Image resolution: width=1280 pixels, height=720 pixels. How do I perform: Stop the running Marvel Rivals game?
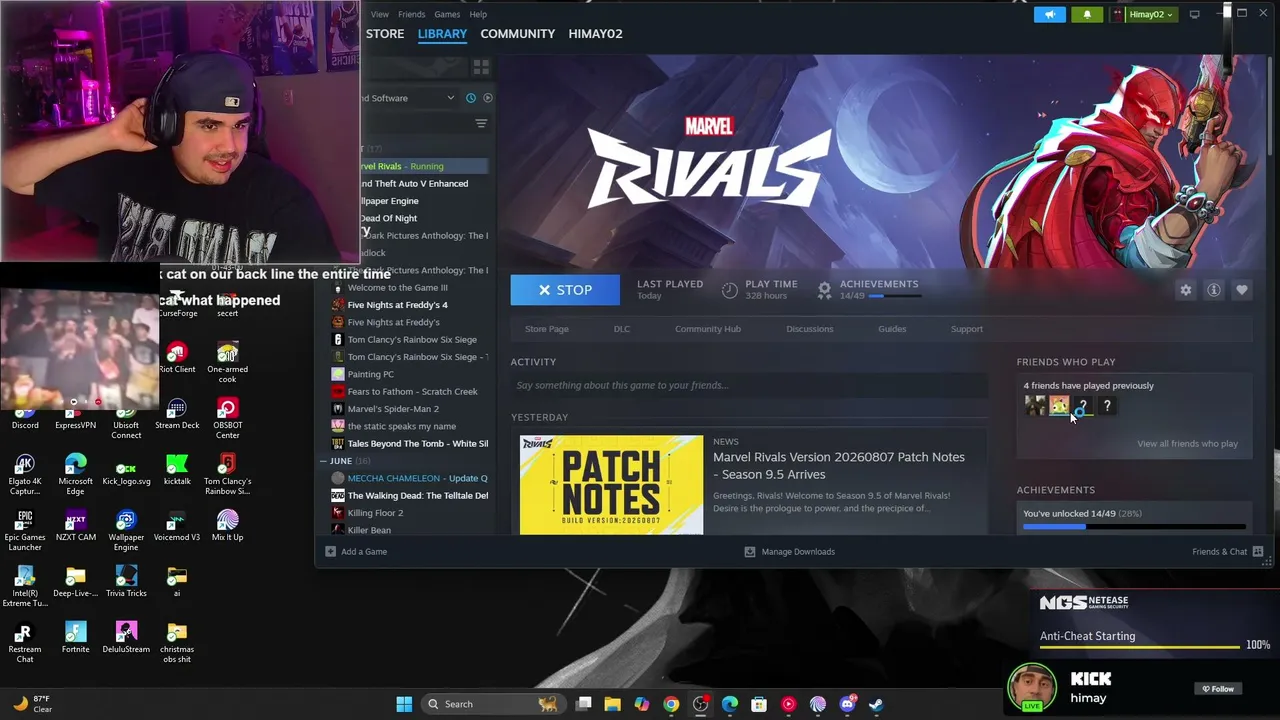click(x=565, y=290)
